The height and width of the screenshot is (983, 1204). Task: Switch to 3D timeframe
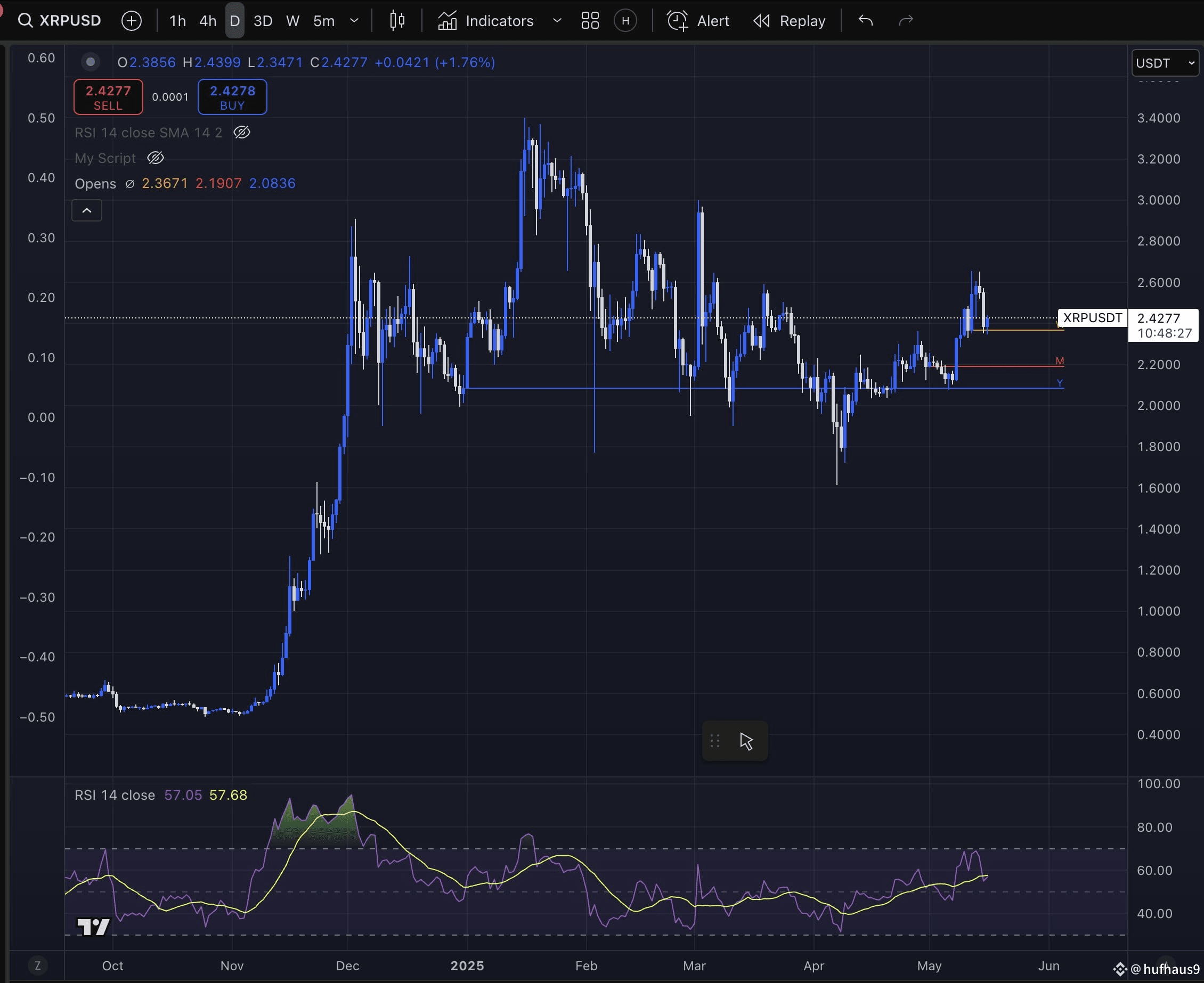click(263, 21)
